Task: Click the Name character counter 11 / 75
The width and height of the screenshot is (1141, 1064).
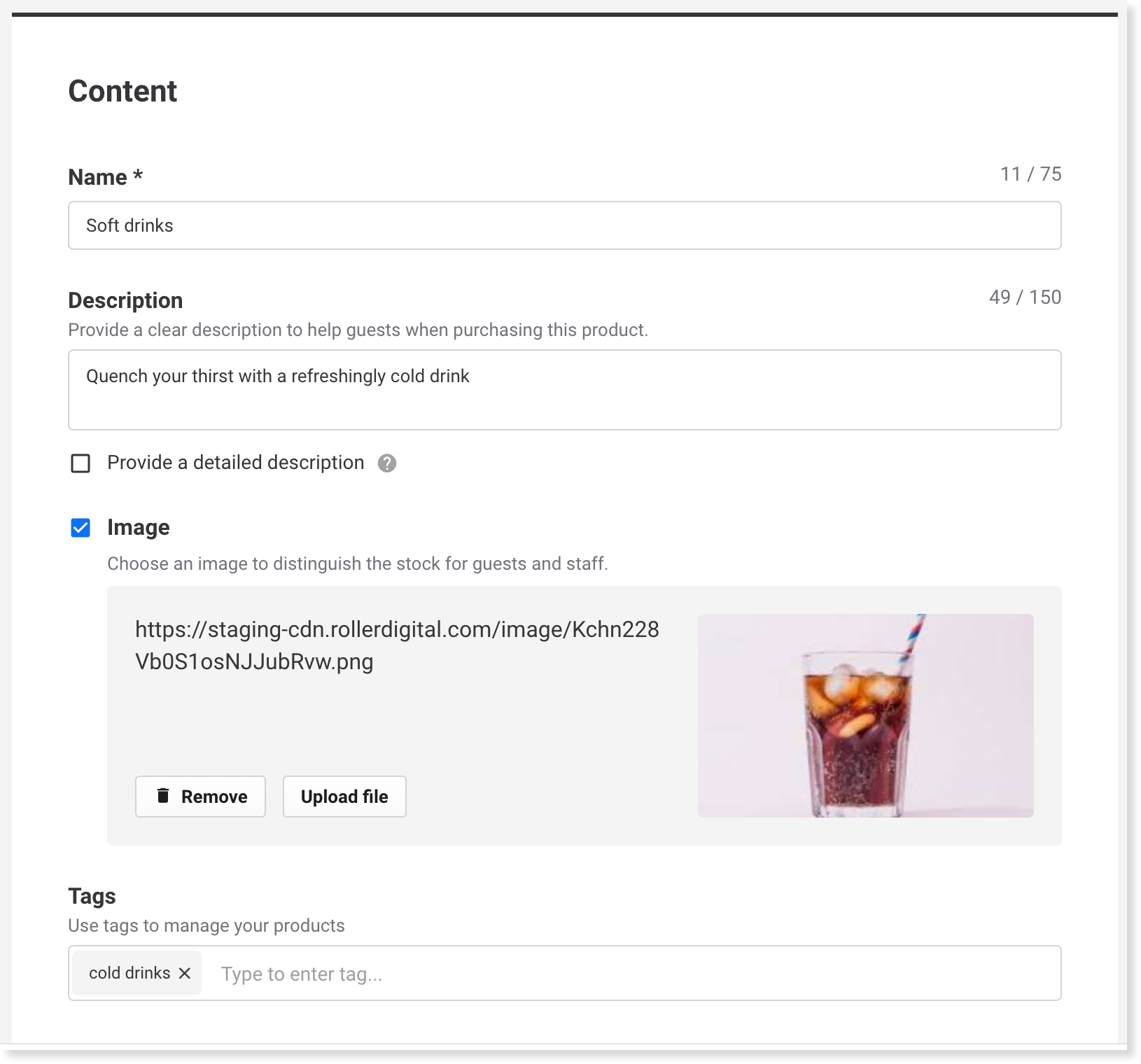Action: pos(1031,174)
